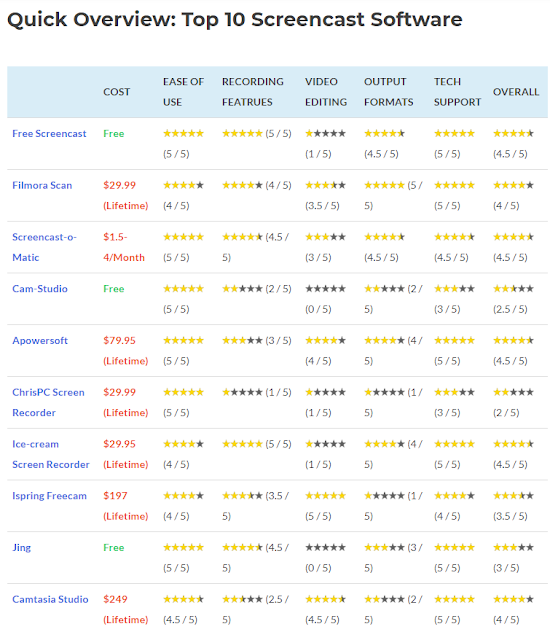
Task: Click Apowersoft's recording features stars
Action: click(x=242, y=340)
